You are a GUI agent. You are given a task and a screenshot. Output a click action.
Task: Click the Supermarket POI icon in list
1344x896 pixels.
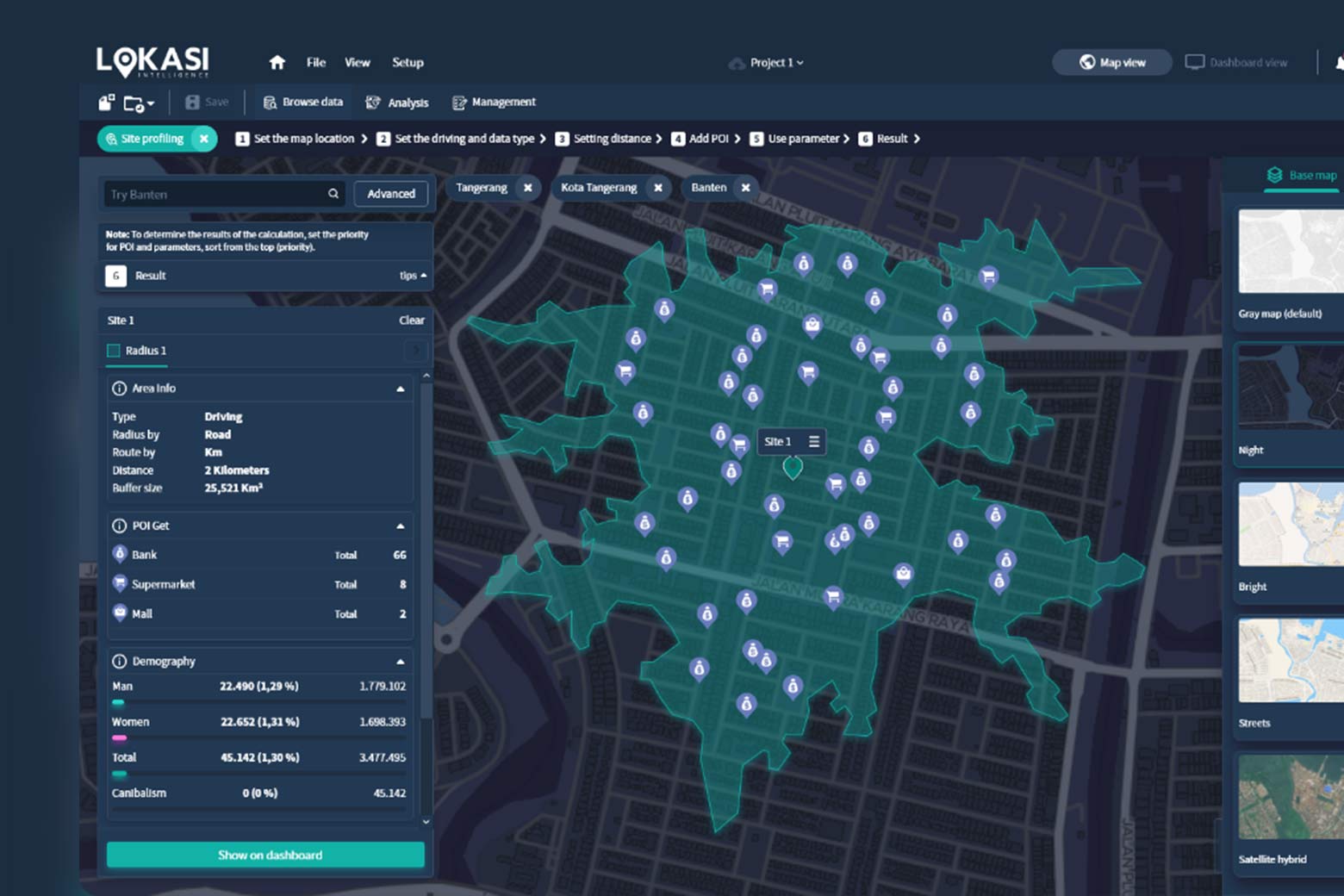(120, 583)
